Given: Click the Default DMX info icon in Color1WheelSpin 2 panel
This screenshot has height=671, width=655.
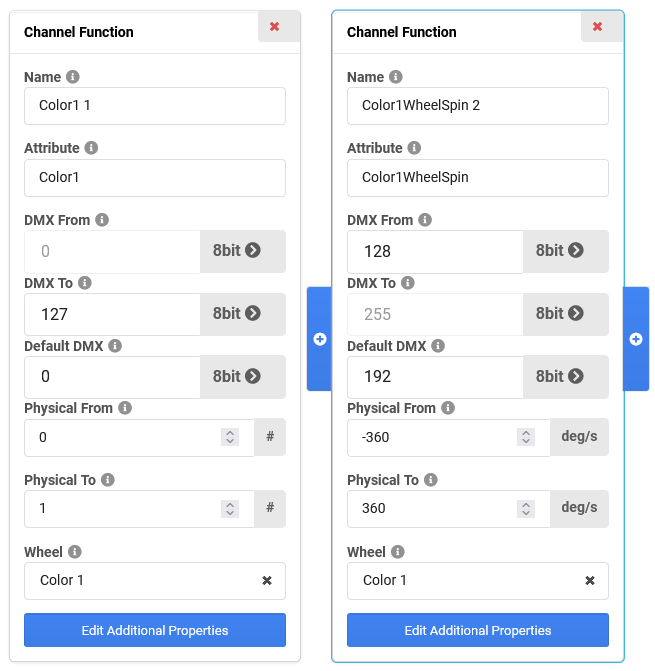Looking at the screenshot, I should click(438, 346).
